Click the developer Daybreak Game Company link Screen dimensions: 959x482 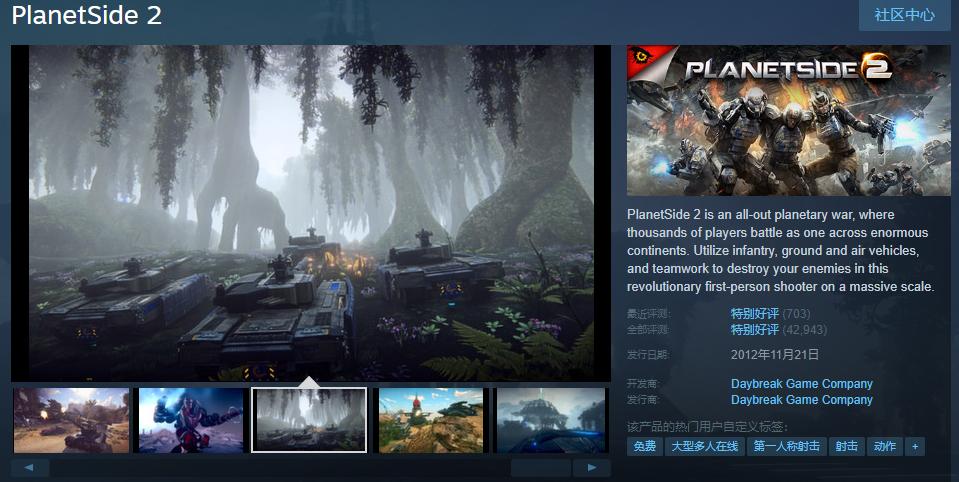pyautogui.click(x=801, y=384)
